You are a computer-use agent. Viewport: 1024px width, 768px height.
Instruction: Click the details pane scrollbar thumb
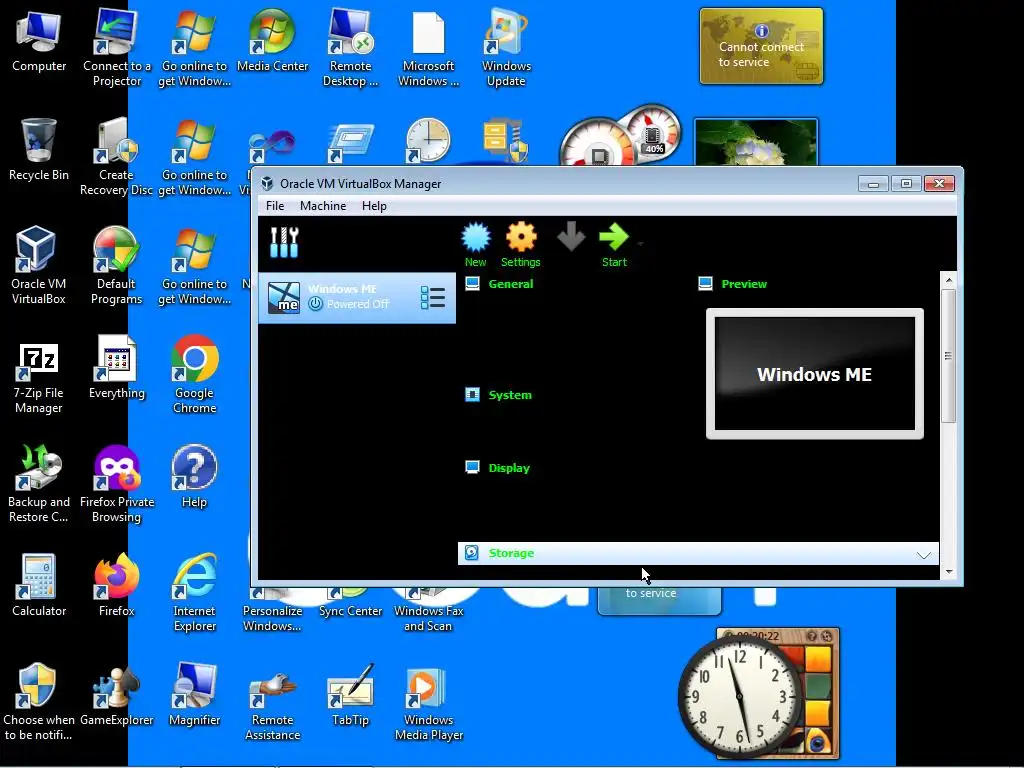pos(949,356)
